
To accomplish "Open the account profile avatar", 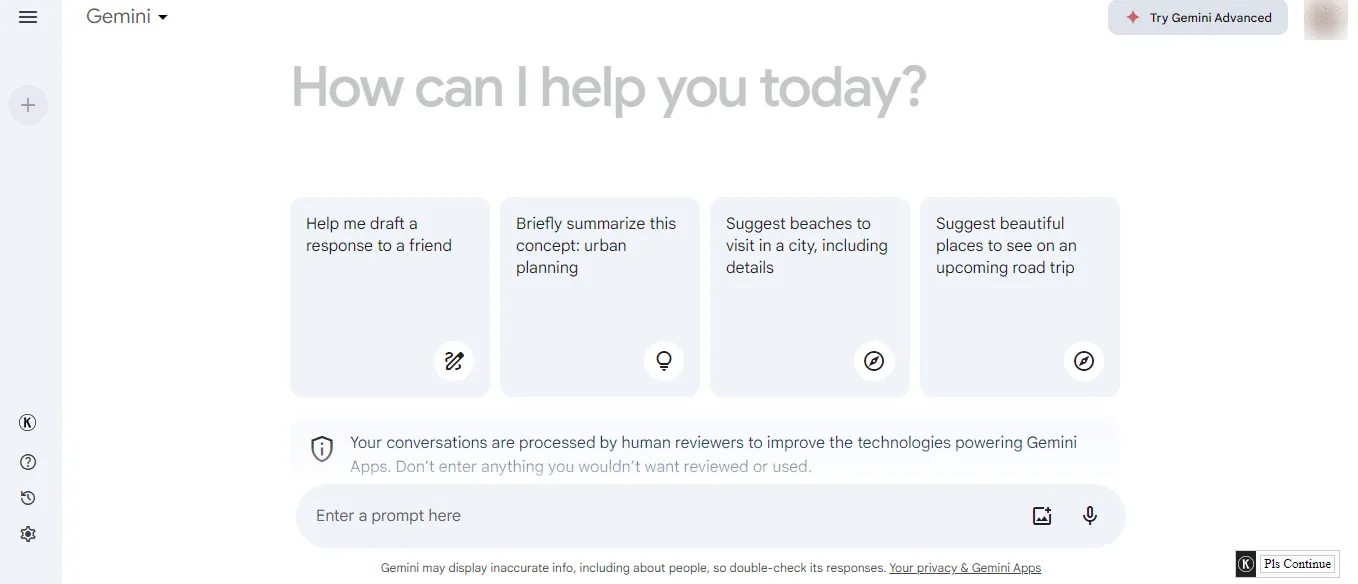I will click(1325, 18).
